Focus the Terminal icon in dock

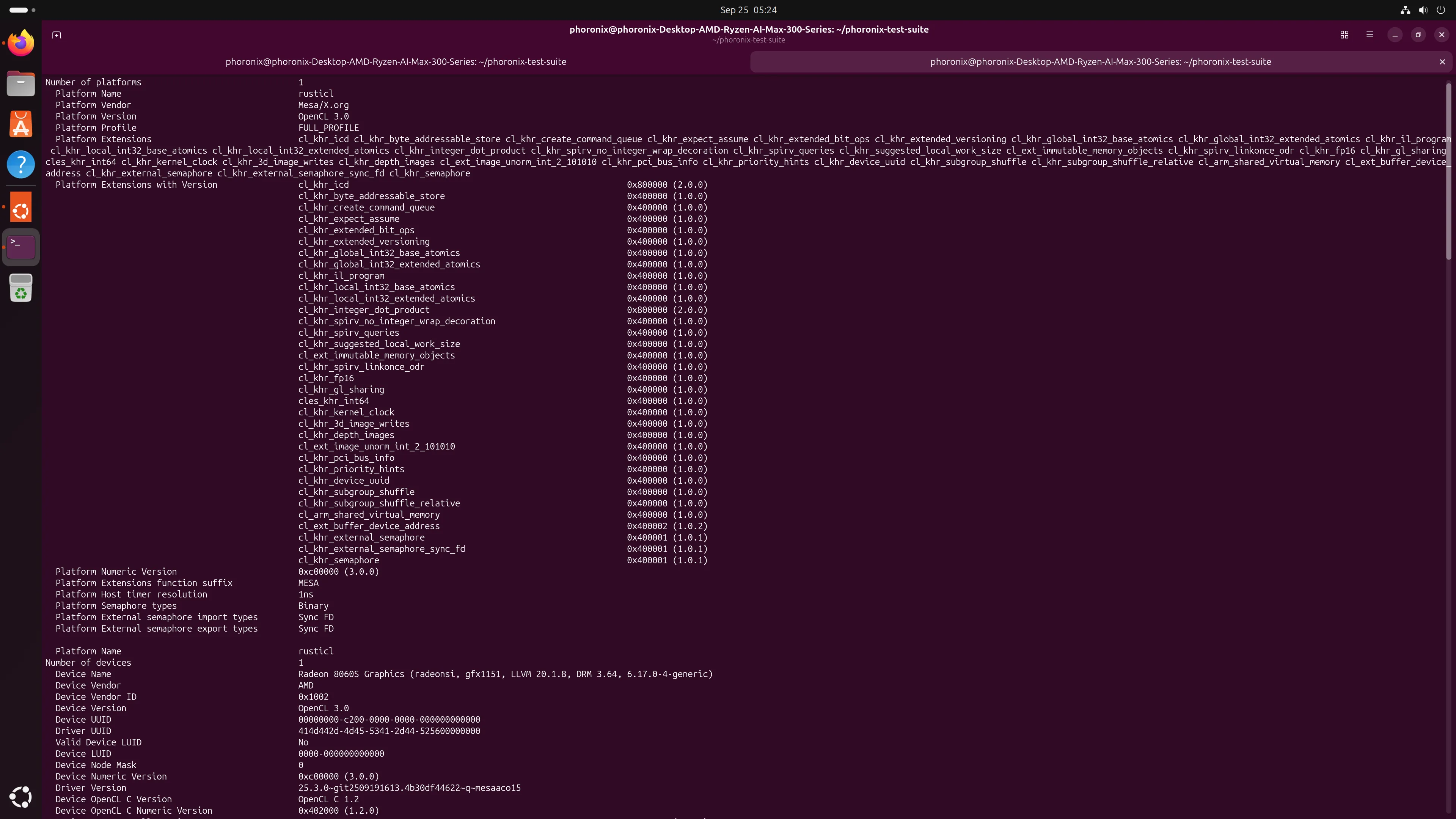[21, 247]
